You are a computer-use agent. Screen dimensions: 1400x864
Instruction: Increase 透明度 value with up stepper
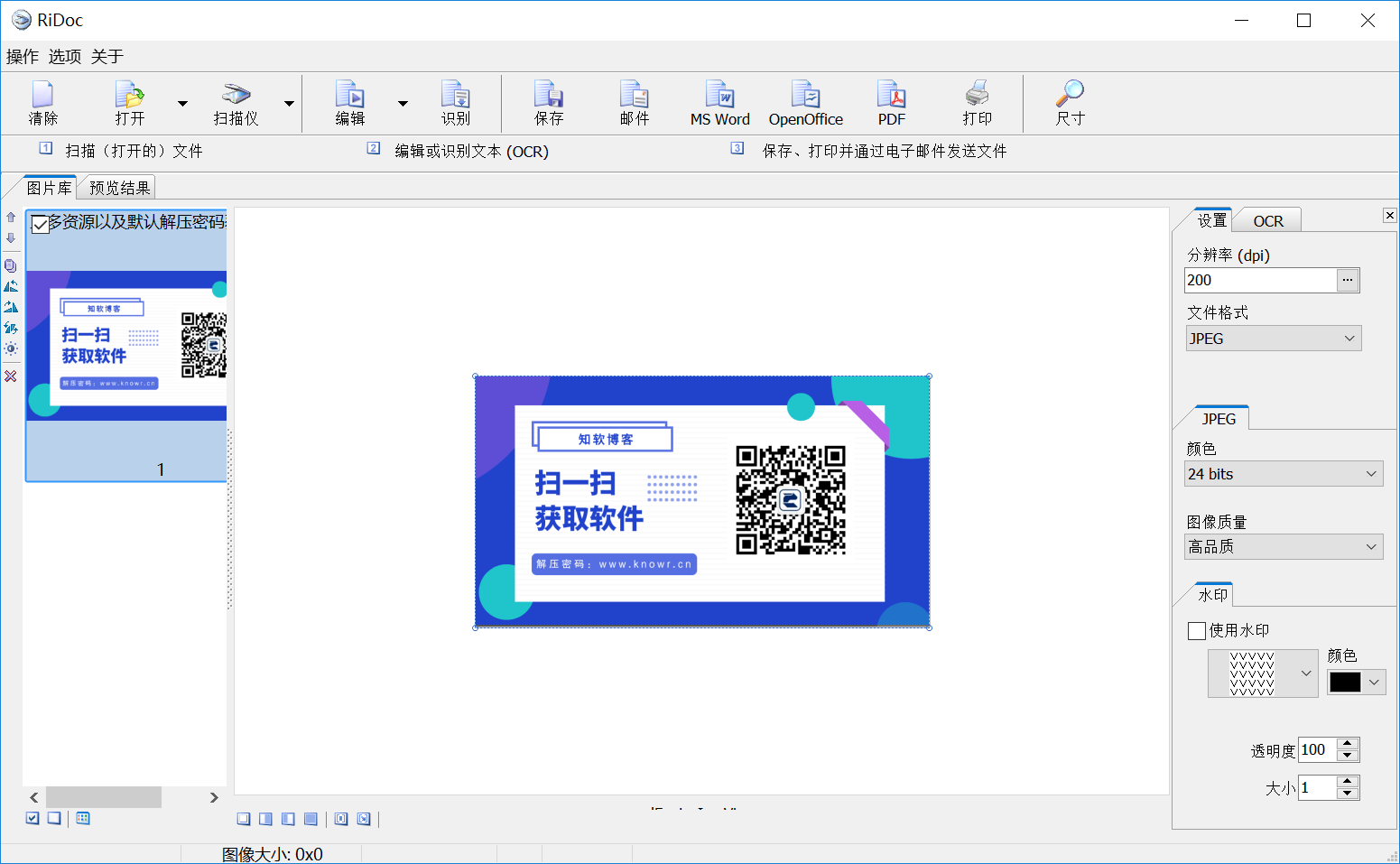tap(1348, 744)
